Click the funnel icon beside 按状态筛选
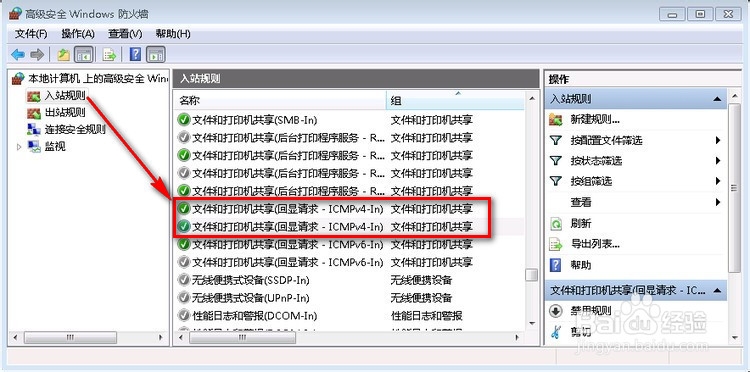 click(x=555, y=161)
